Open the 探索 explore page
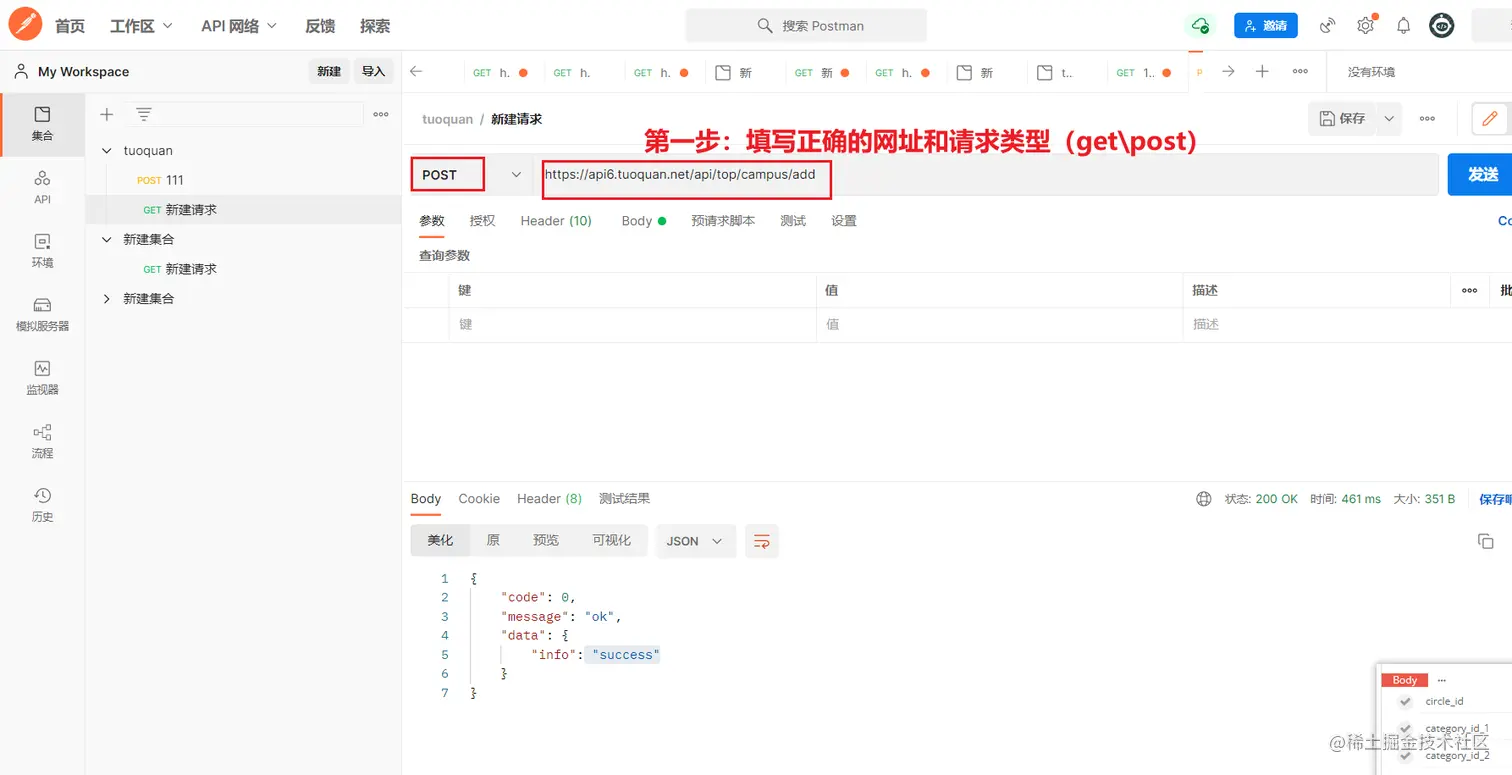 point(375,26)
